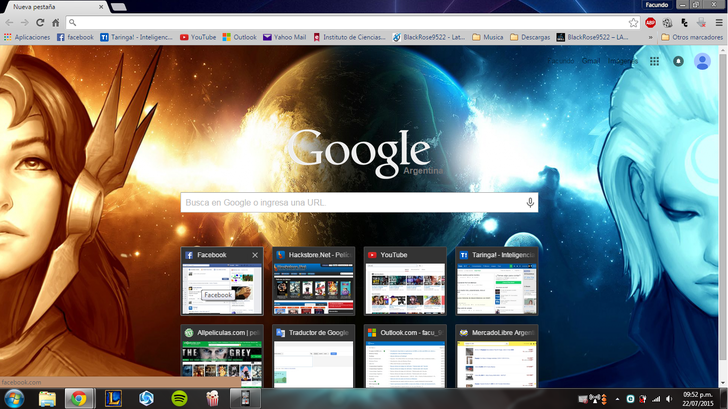The height and width of the screenshot is (409, 728).
Task: Open the Google account avatar
Action: (702, 61)
